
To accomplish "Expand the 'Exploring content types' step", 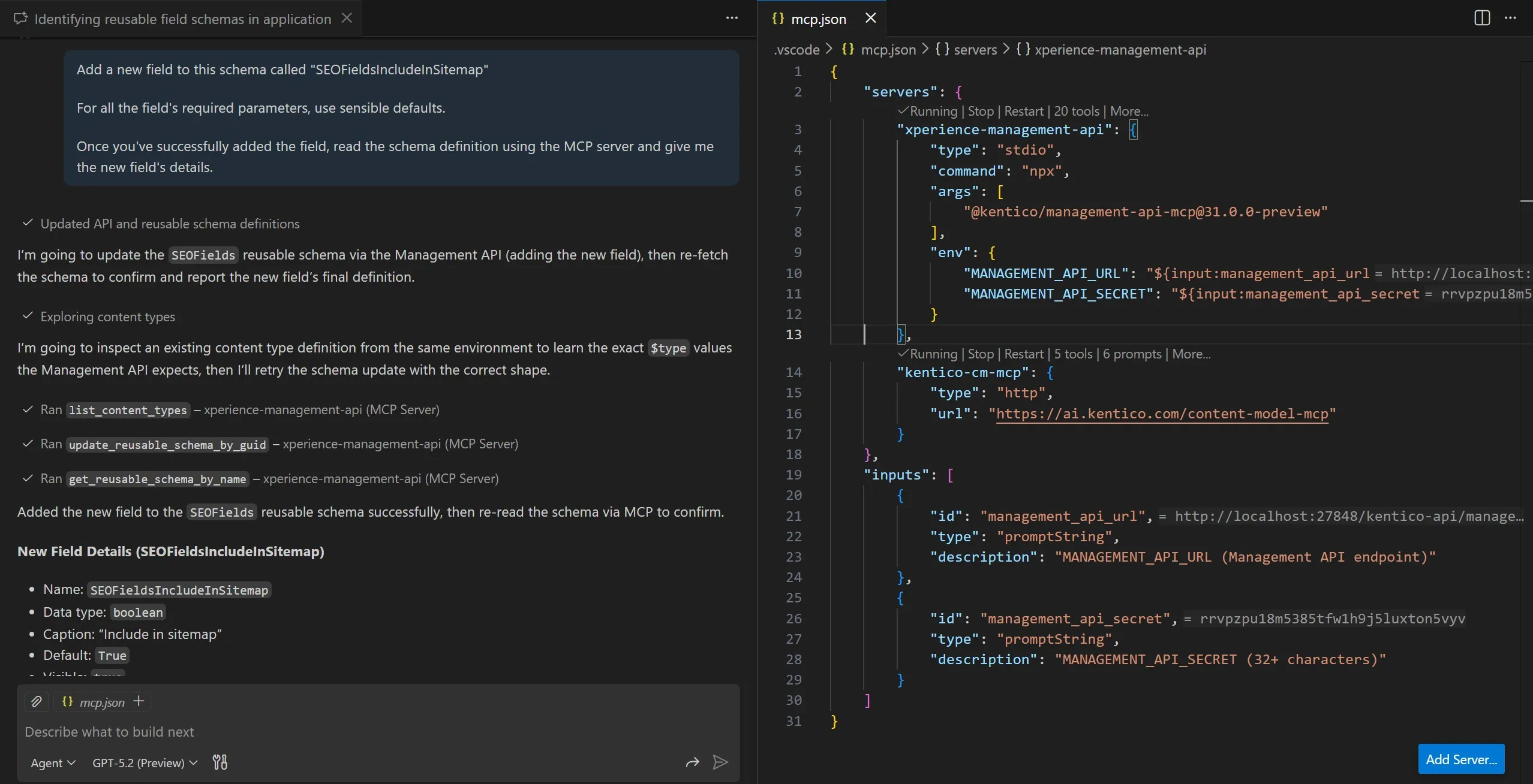I will (x=107, y=316).
